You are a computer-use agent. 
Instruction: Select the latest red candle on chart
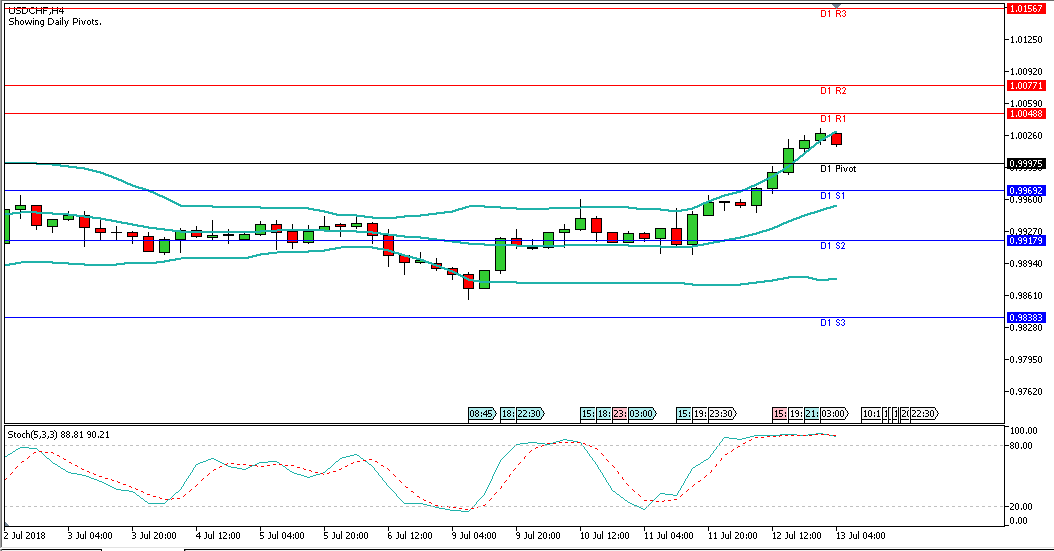point(836,139)
